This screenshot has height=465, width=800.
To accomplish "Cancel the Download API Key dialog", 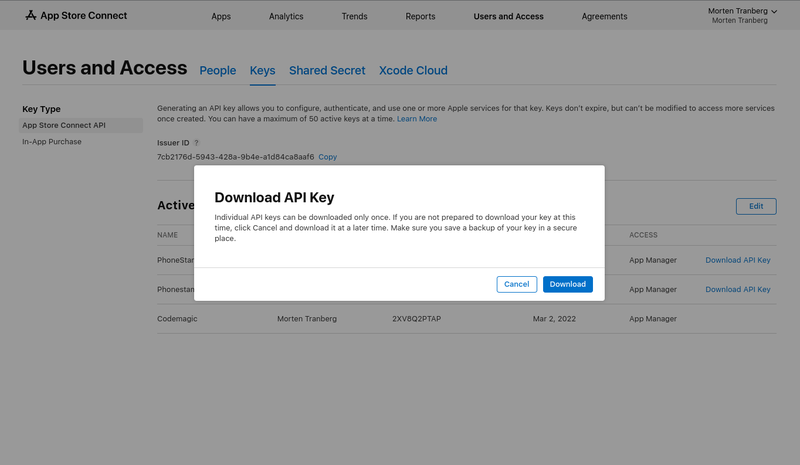I will [x=516, y=284].
